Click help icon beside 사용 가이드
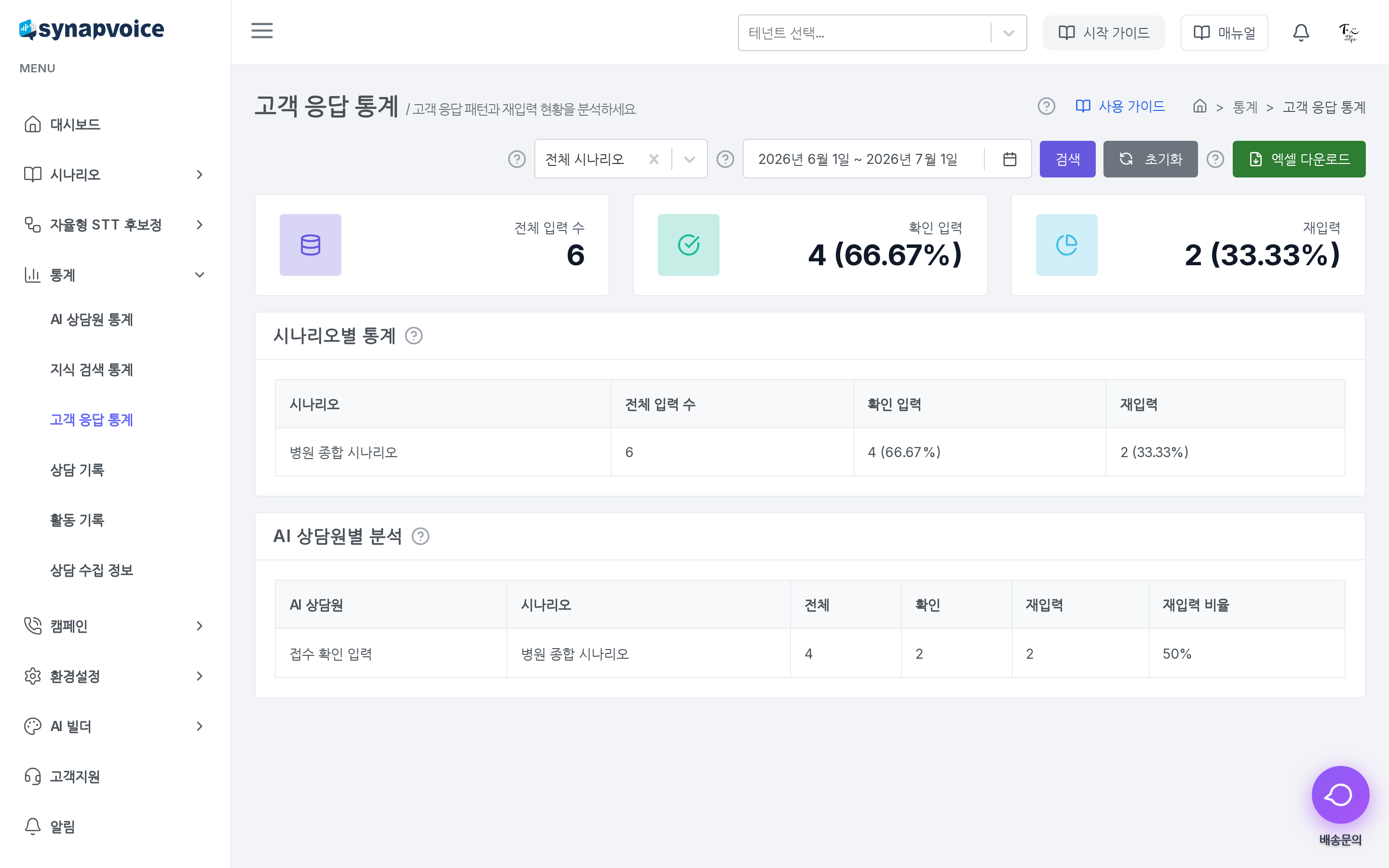The image size is (1389, 868). (x=1046, y=106)
